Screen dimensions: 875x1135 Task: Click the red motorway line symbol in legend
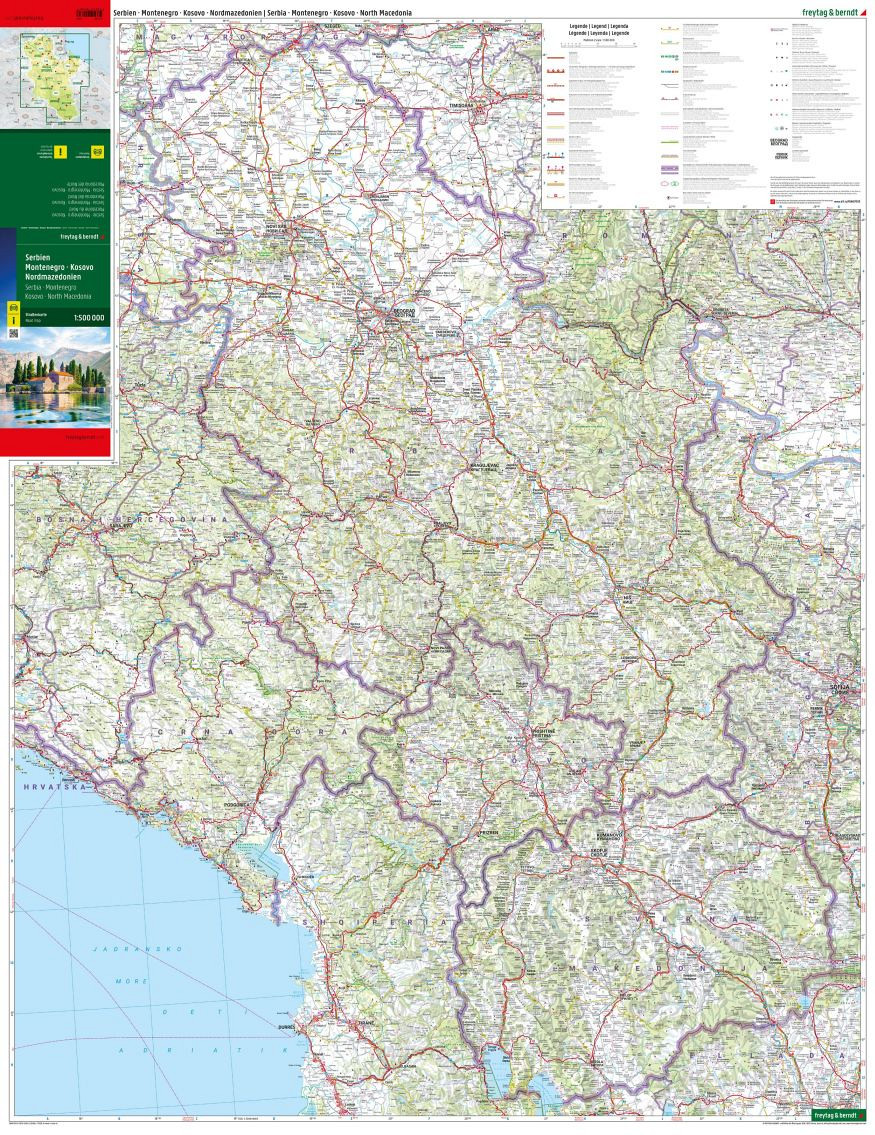tap(555, 60)
